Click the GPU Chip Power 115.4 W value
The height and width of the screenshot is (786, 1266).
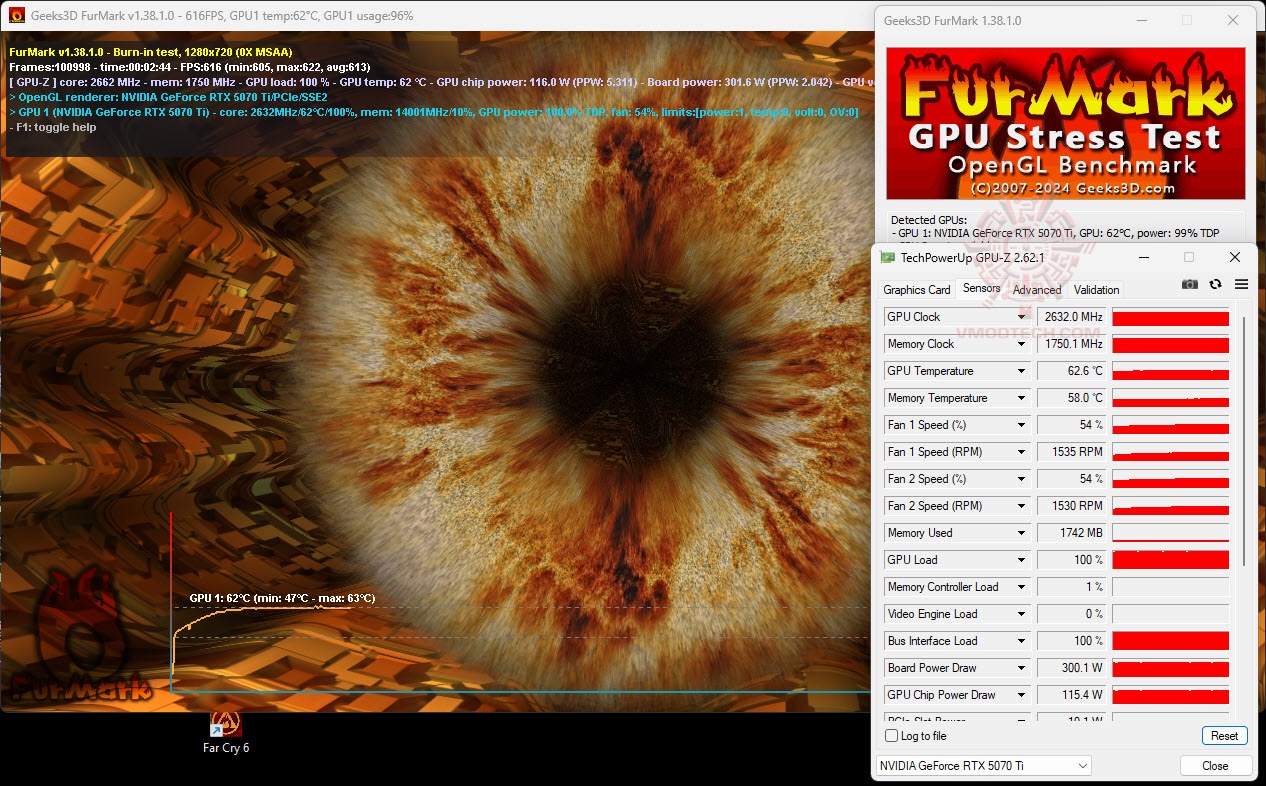pyautogui.click(x=1071, y=695)
